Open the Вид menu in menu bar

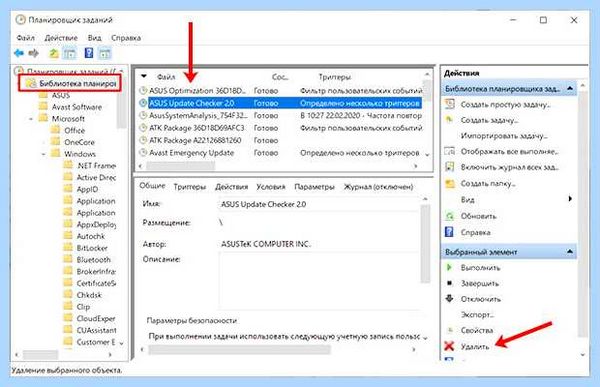[95, 38]
